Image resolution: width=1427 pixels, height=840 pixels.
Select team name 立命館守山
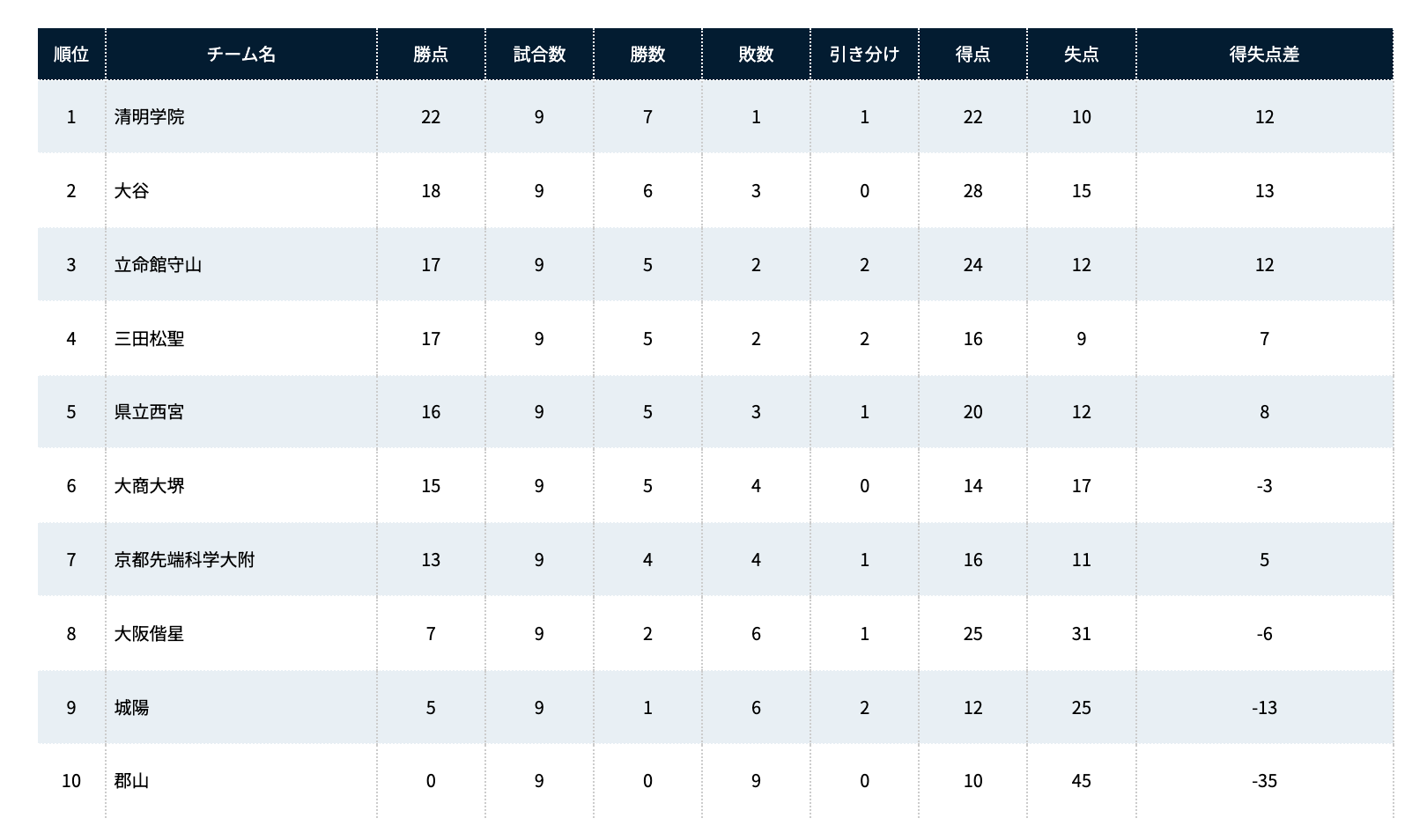pos(159,265)
